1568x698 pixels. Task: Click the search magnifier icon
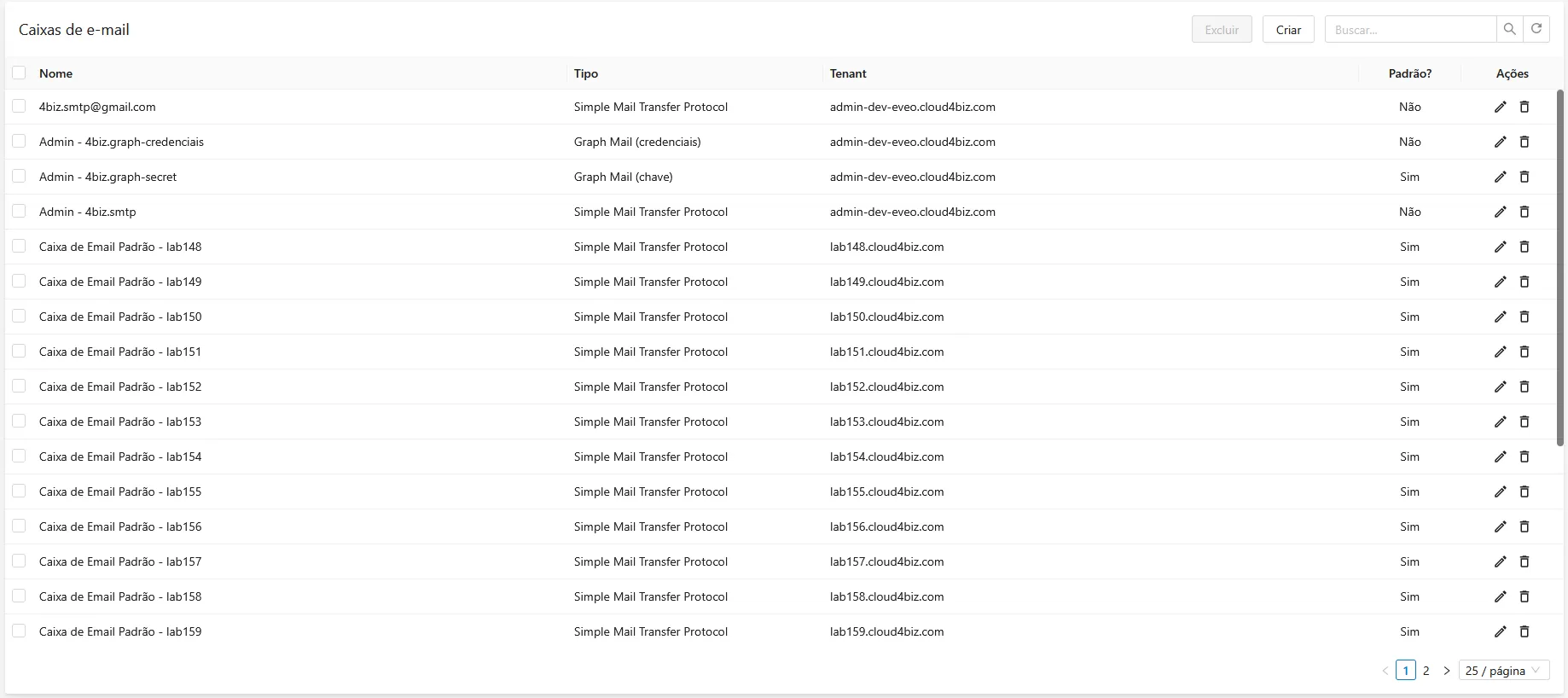tap(1509, 29)
